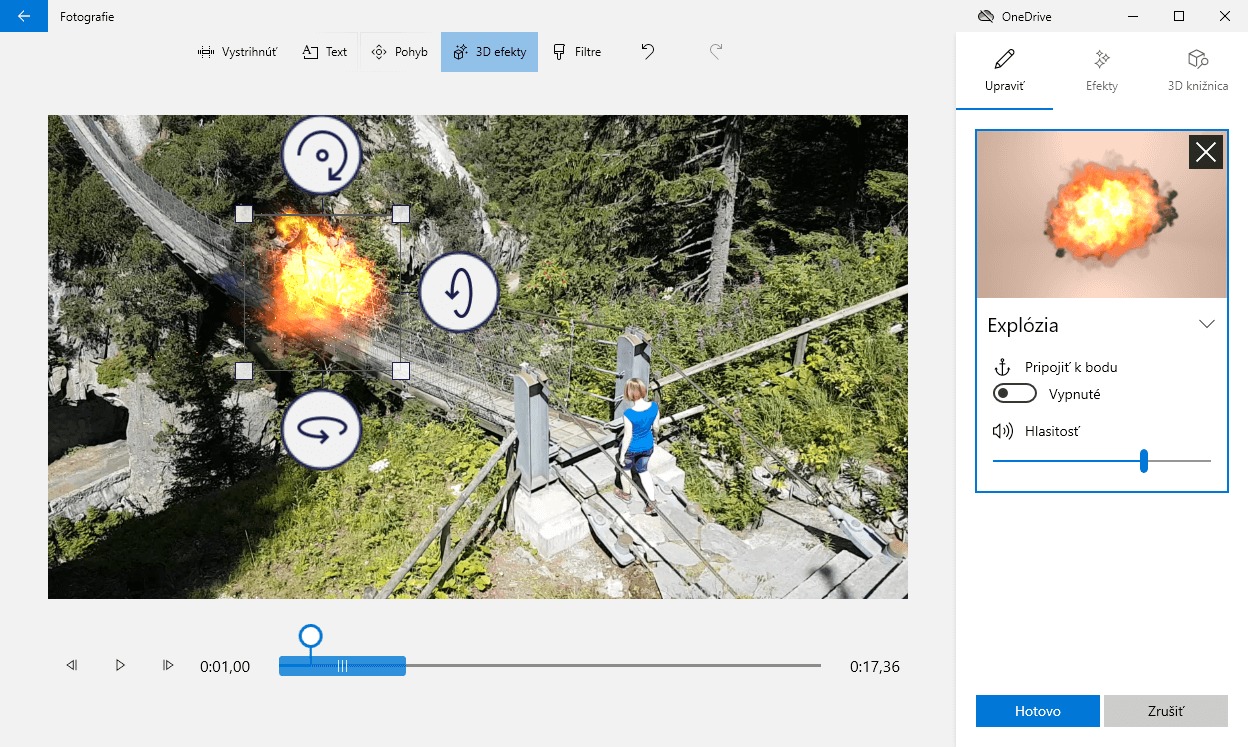Open the Pohyb motion tool
Viewport: 1248px width, 747px height.
399,52
